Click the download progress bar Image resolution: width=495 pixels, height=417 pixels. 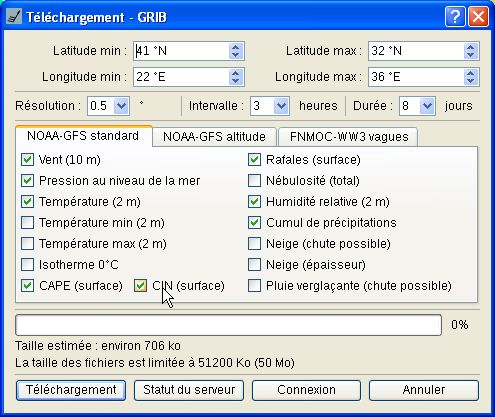(x=228, y=325)
